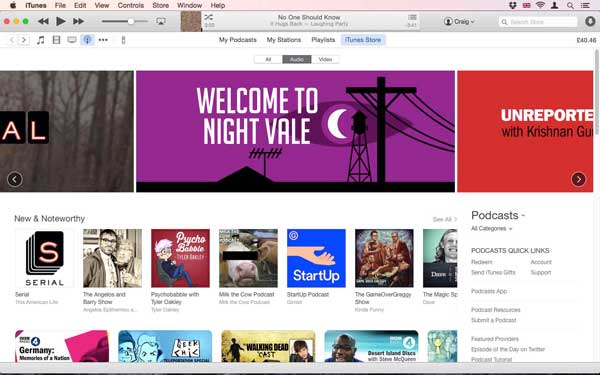Open the Podcasts App link
Screen dimensions: 600x375
489,291
